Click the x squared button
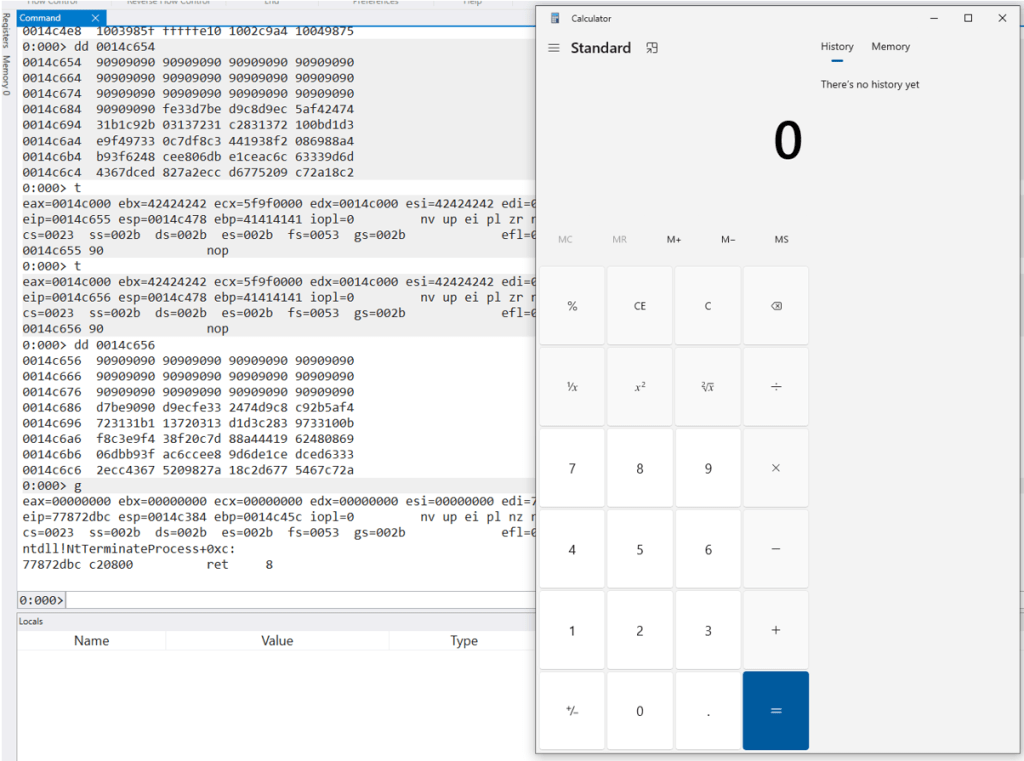Viewport: 1024px width, 761px height. pyautogui.click(x=640, y=386)
